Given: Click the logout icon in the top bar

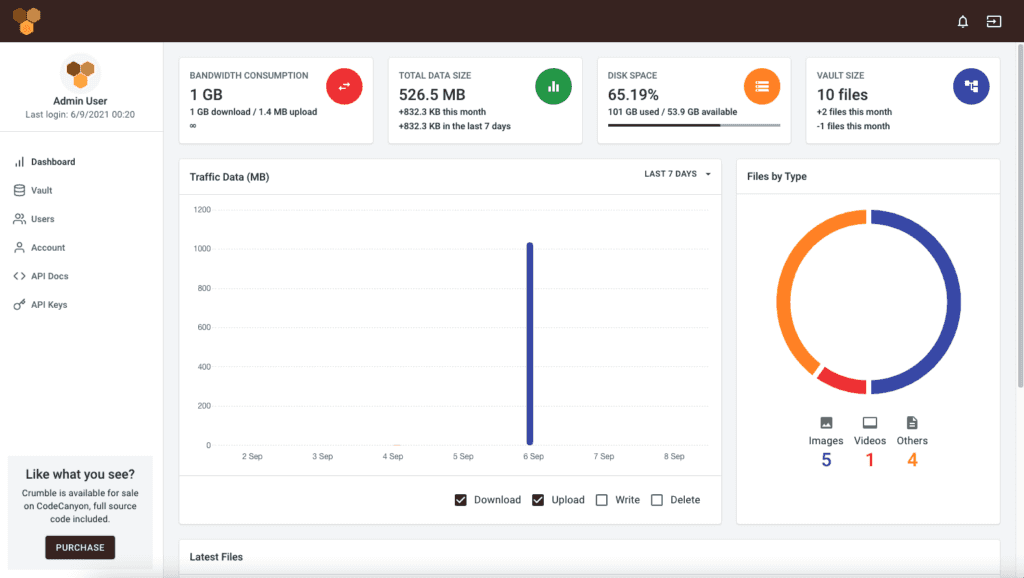Looking at the screenshot, I should [993, 20].
